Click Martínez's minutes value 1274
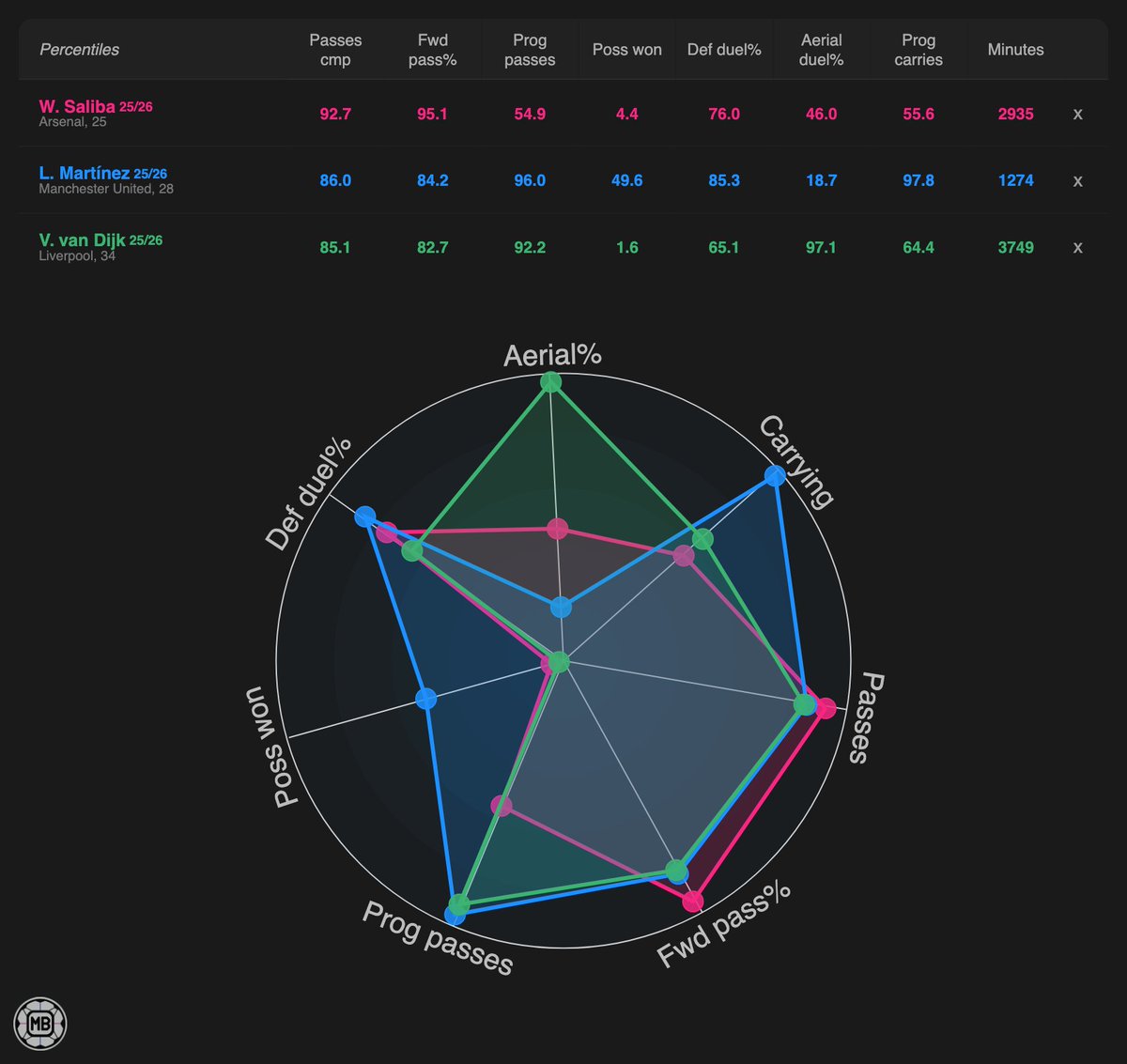Image resolution: width=1127 pixels, height=1064 pixels. tap(1016, 180)
